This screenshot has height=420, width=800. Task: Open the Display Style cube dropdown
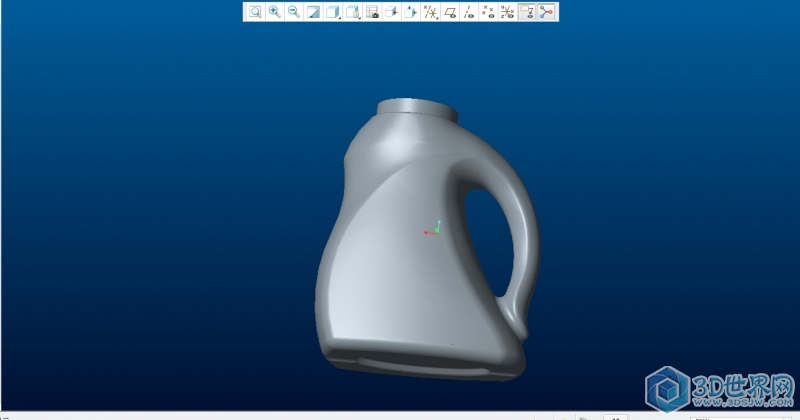point(333,12)
